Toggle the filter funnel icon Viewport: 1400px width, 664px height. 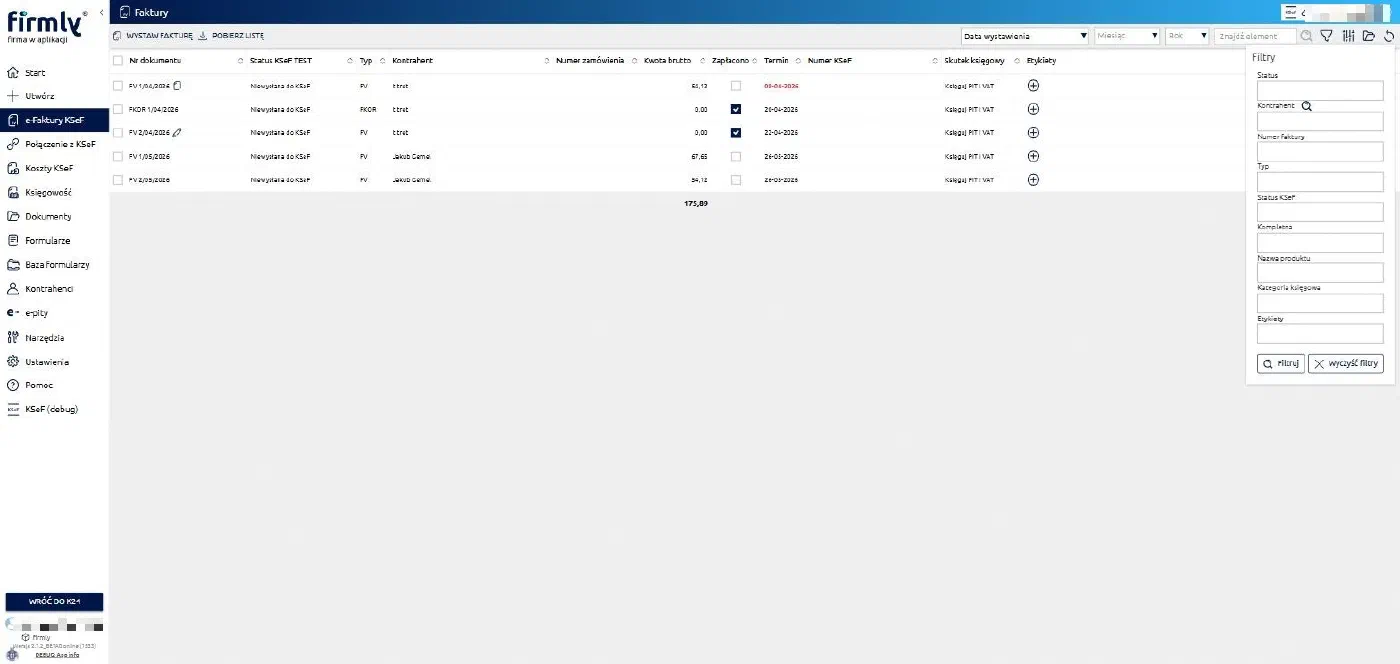coord(1326,36)
